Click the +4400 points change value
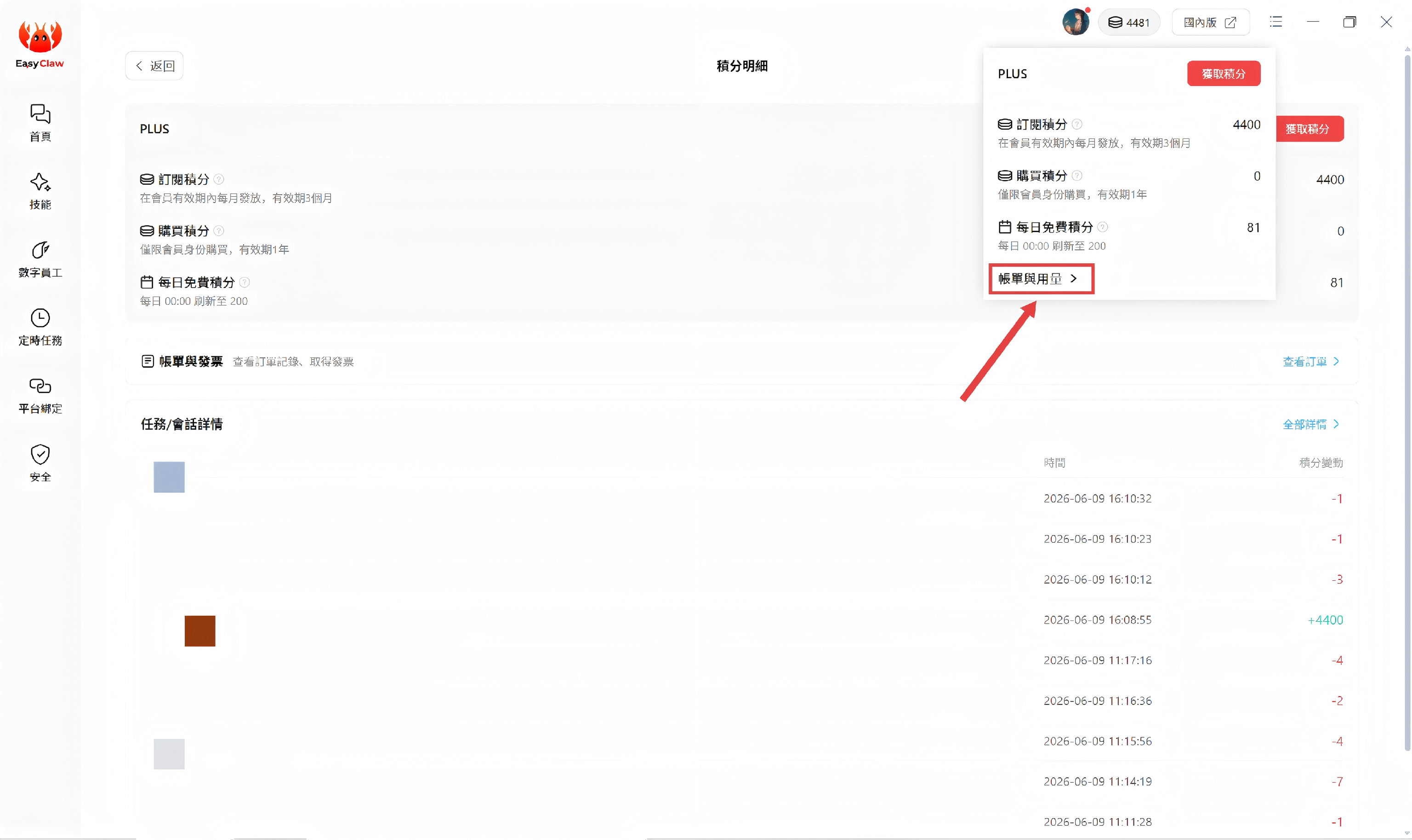This screenshot has height=840, width=1412. [x=1326, y=620]
